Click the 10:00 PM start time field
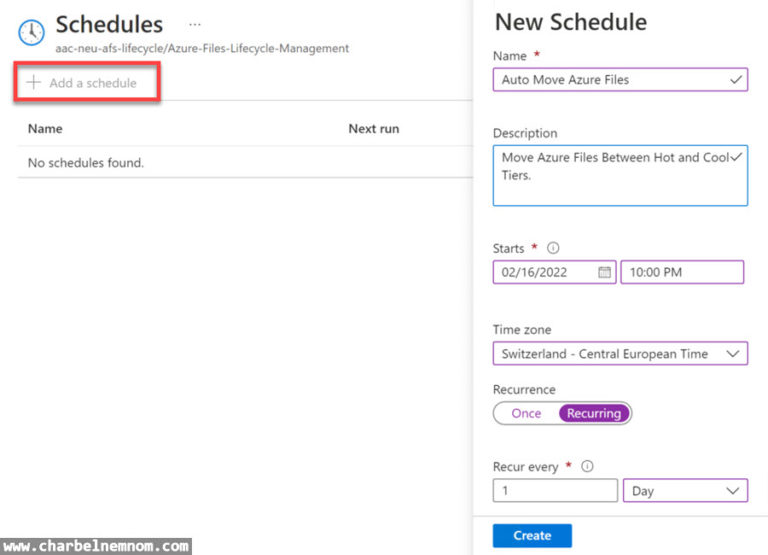 (x=682, y=272)
